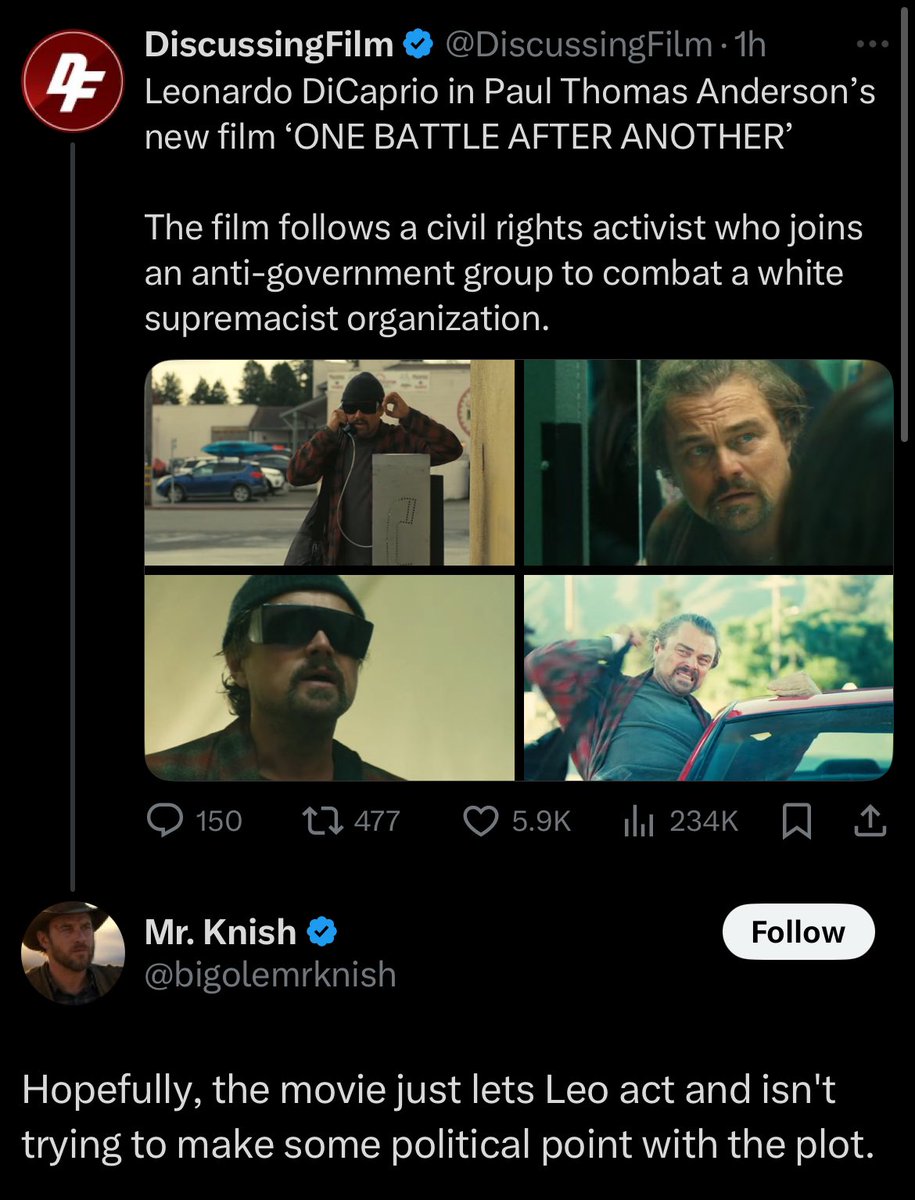Open the @bigolemrknish handle
915x1200 pixels.
pos(271,973)
